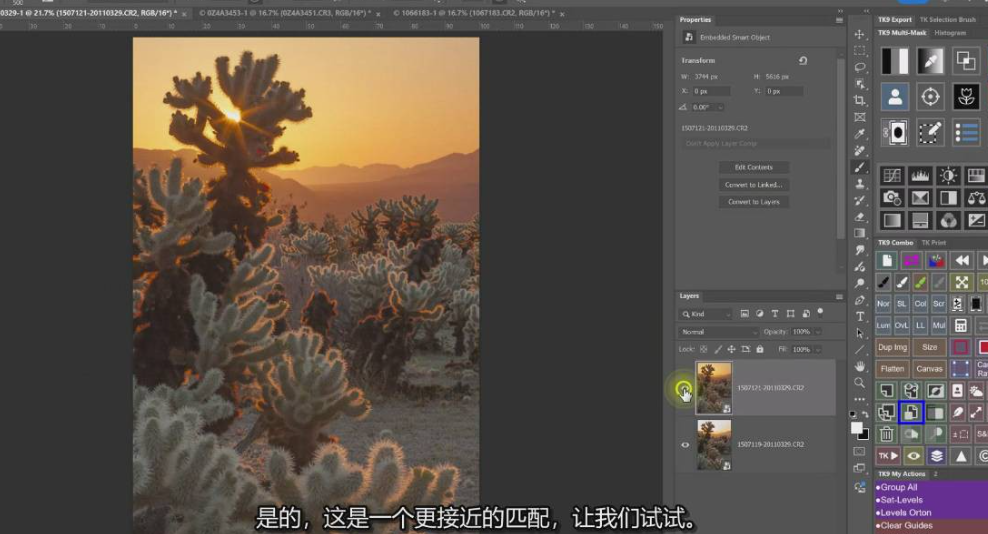Switch to the TK Print tab
Screen dimensions: 988x534
[934, 243]
